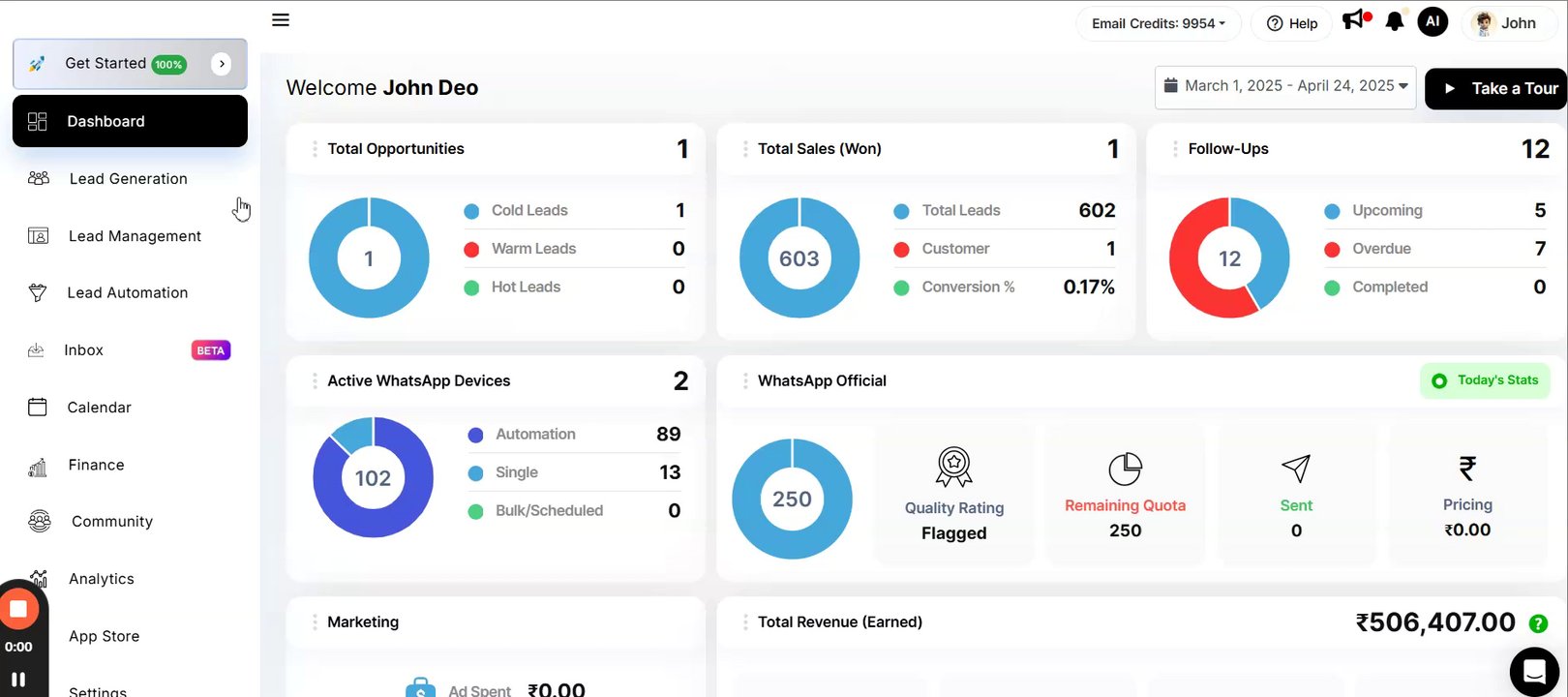Click the Take a Tour button
This screenshot has height=697, width=1568.
tap(1496, 89)
